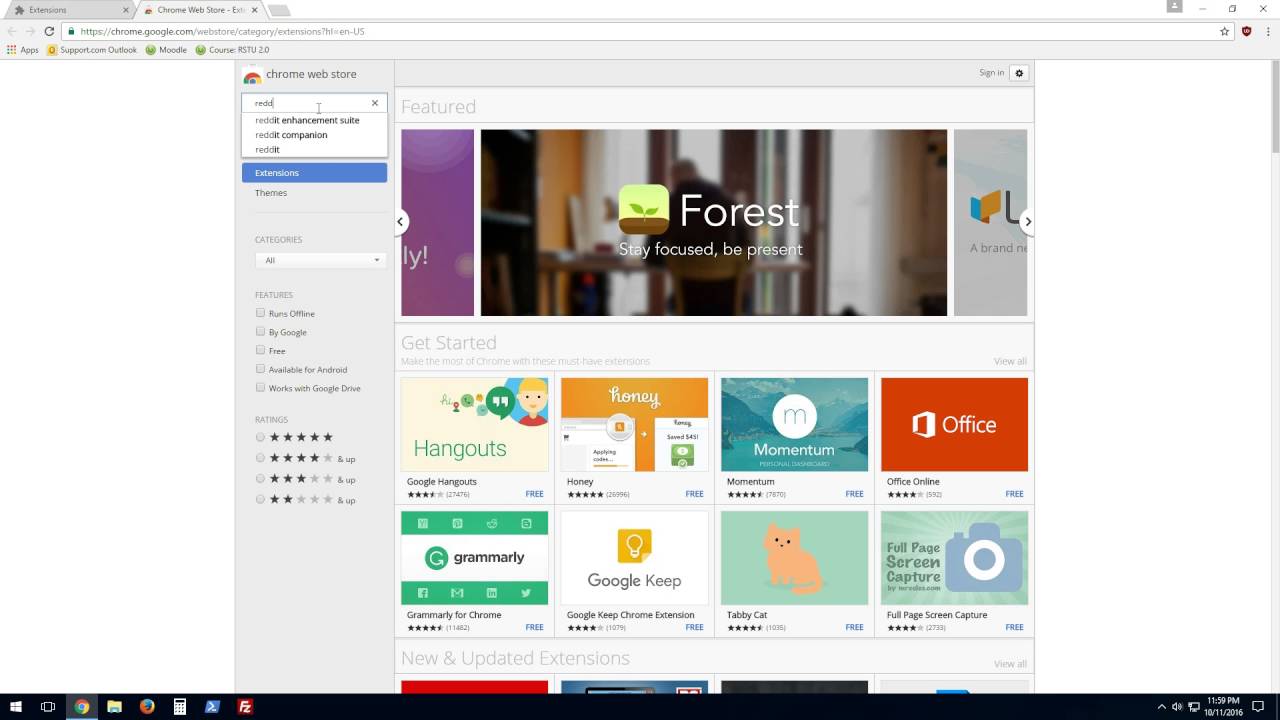This screenshot has height=720, width=1280.
Task: Click FREE button under Honey
Action: pos(694,494)
